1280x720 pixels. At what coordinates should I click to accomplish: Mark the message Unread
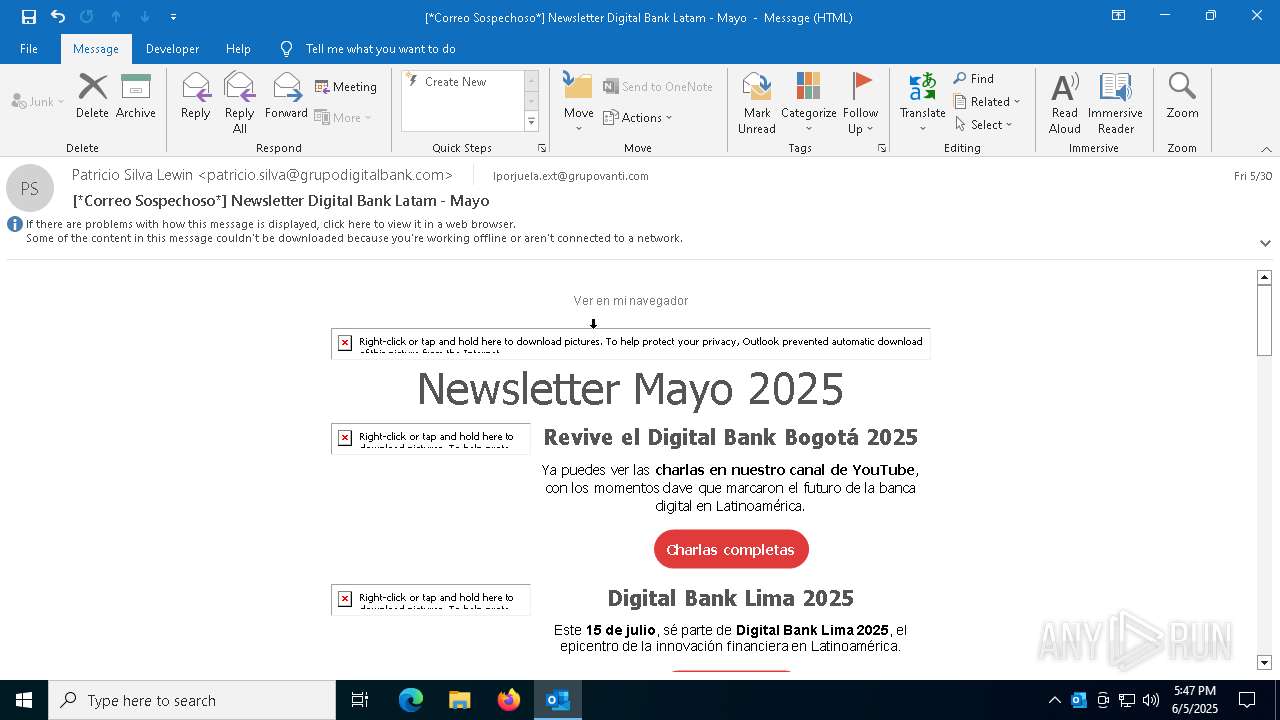coord(757,103)
